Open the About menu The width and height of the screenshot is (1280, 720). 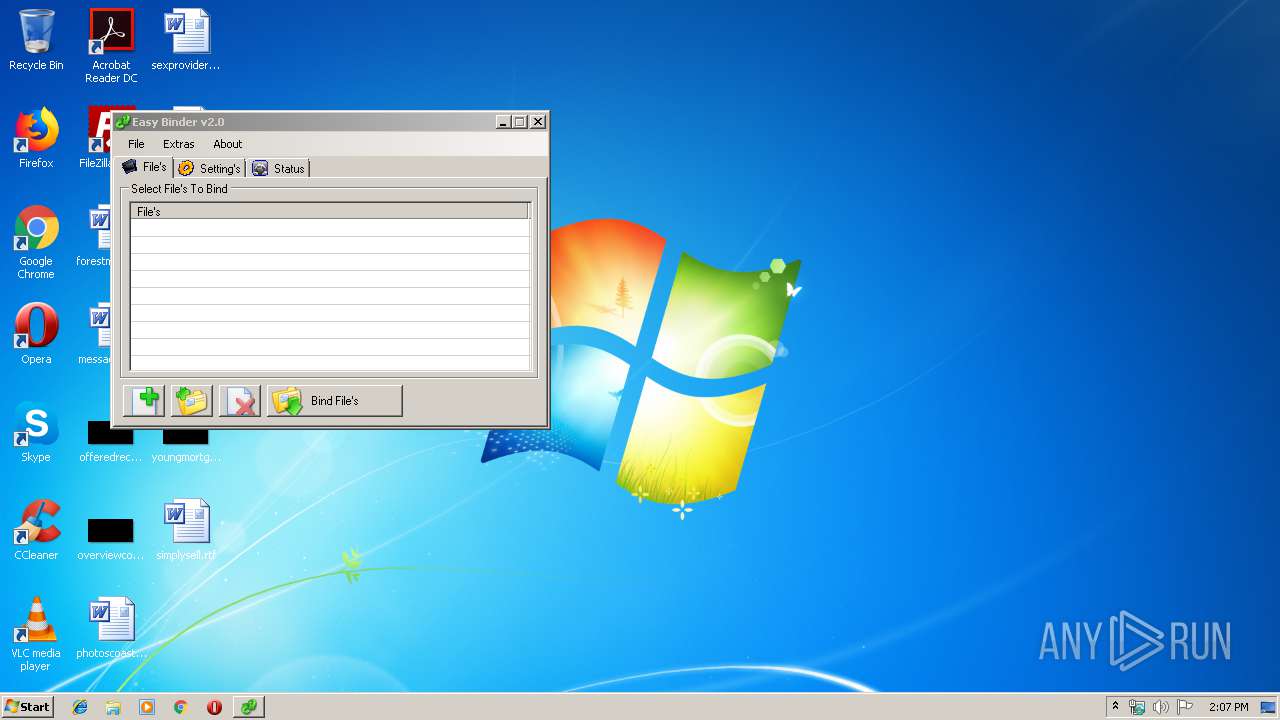click(x=228, y=144)
